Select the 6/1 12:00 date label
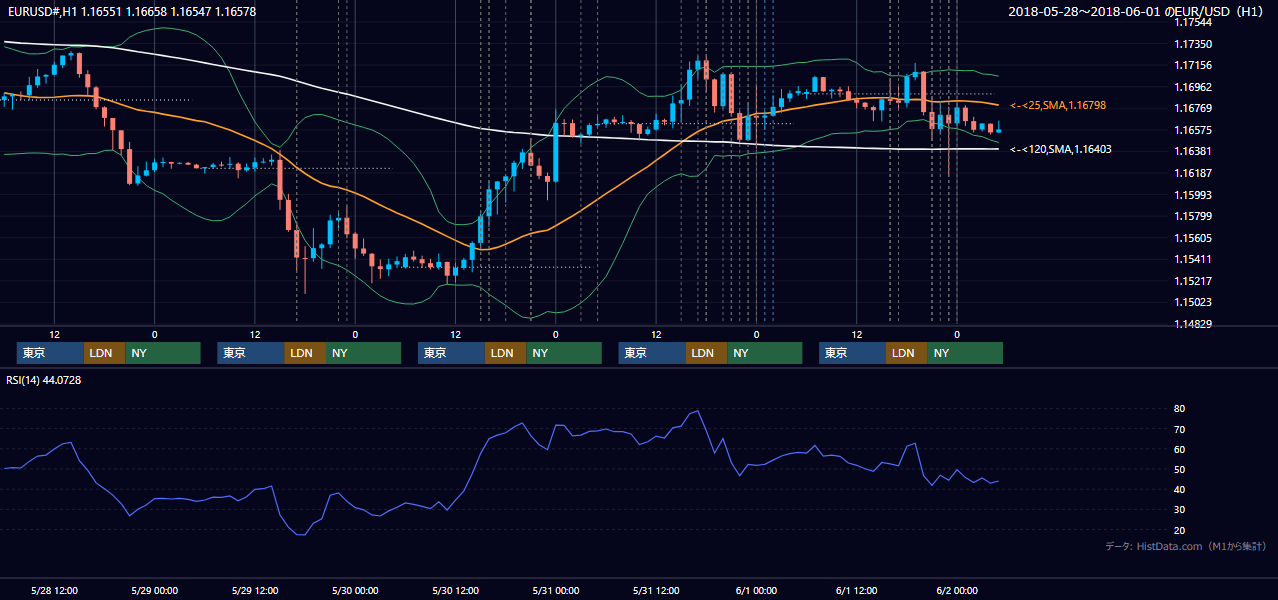 click(857, 590)
